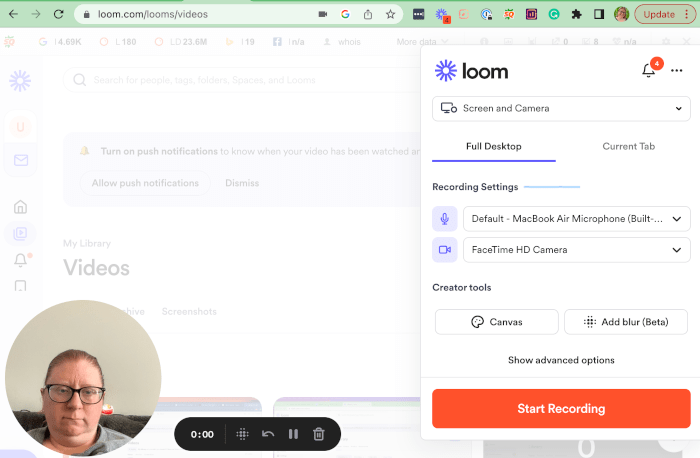Expand More data in SEO bar
This screenshot has height=458, width=700.
[x=422, y=42]
